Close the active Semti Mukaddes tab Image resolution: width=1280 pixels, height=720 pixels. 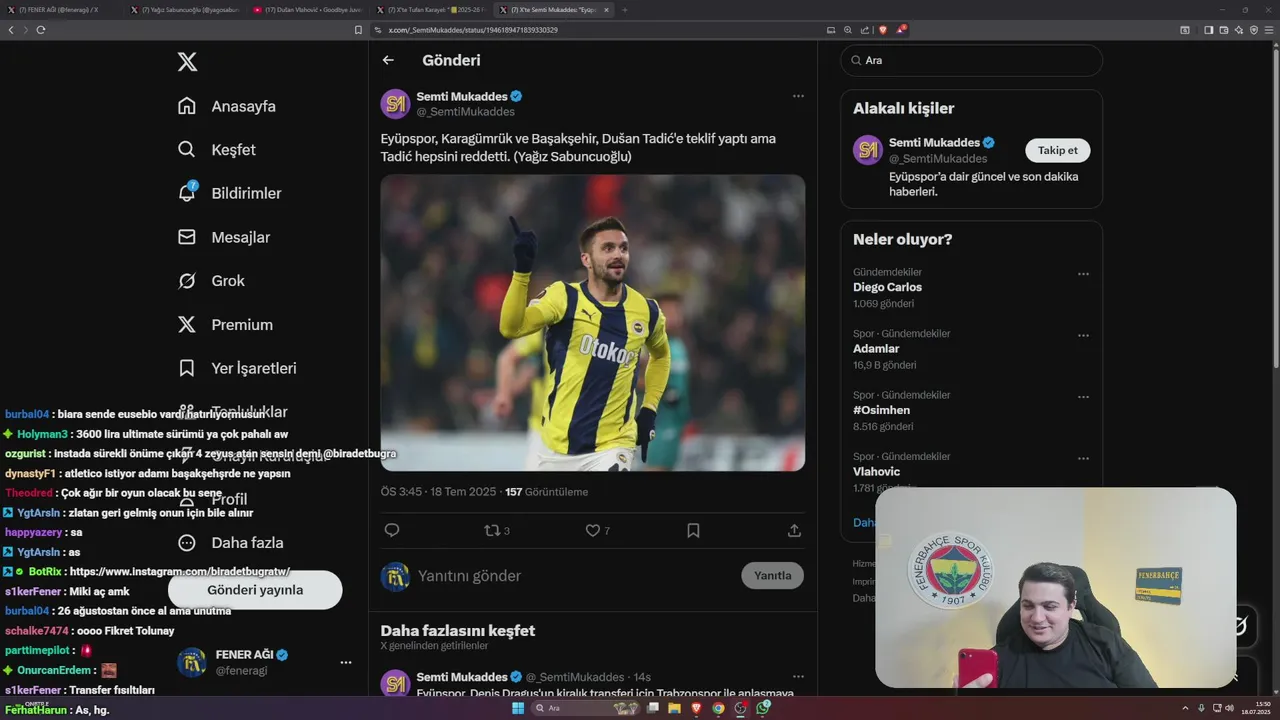606,10
